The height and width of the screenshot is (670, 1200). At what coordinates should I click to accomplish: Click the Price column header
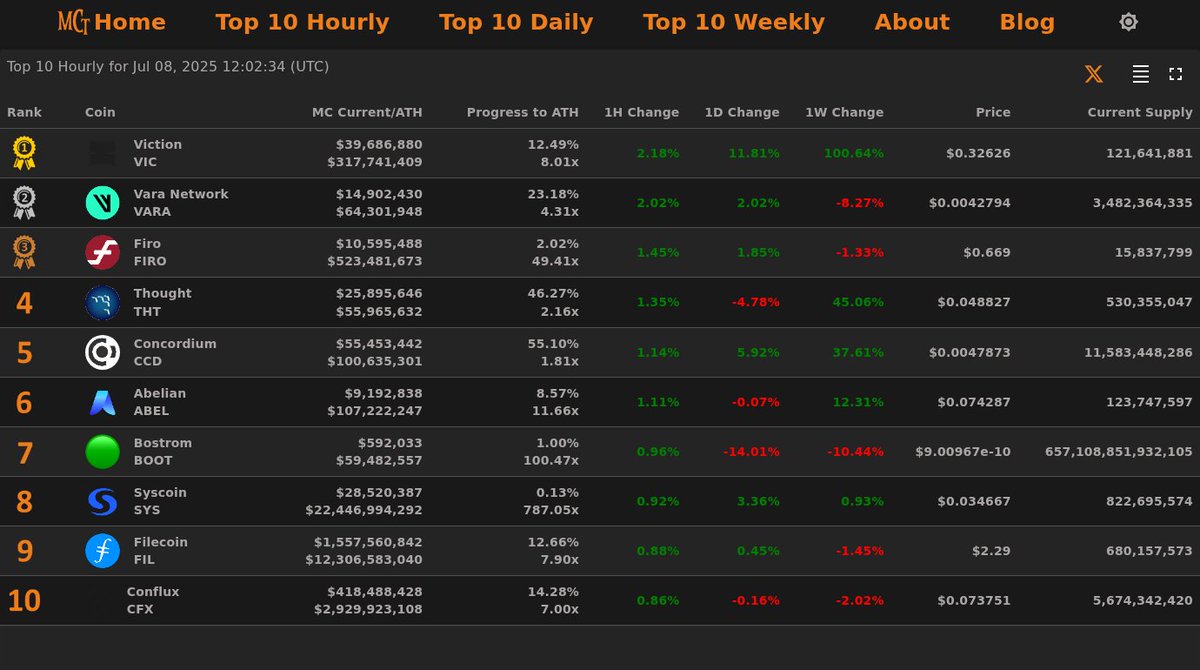[993, 112]
